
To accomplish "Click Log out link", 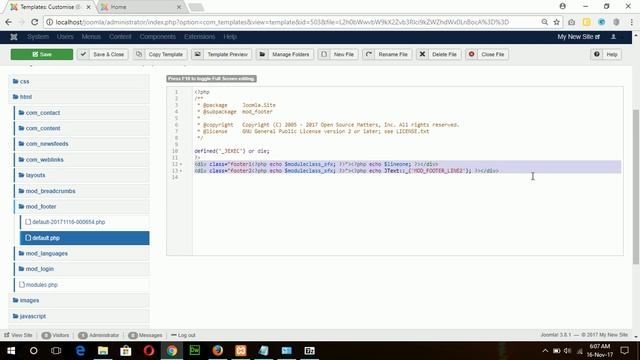I will click(183, 335).
